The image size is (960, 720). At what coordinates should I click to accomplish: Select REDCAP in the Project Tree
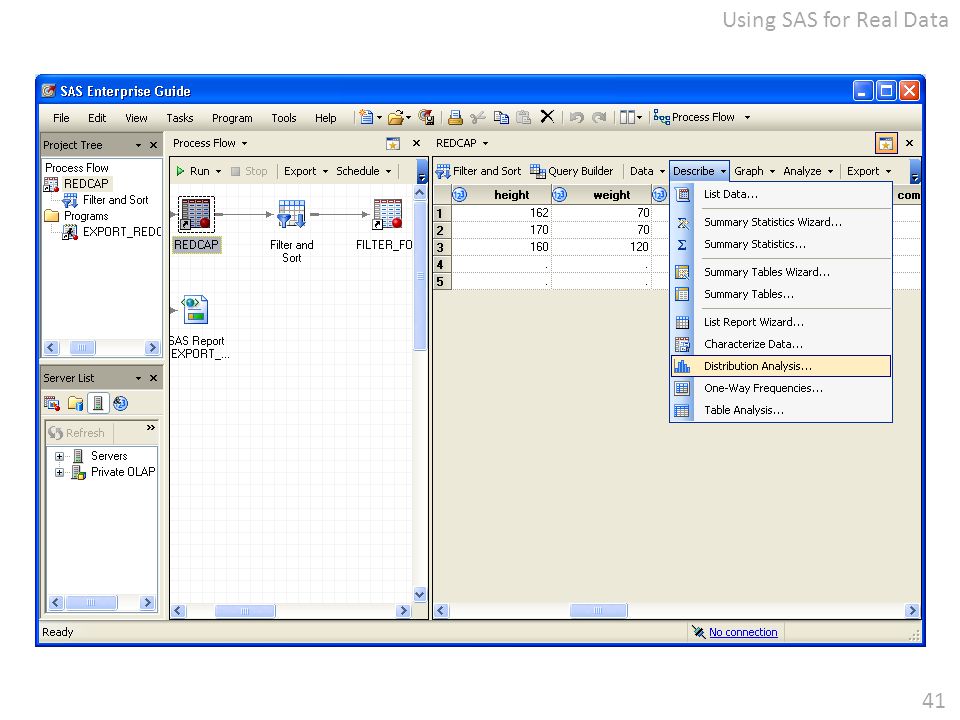(x=86, y=184)
